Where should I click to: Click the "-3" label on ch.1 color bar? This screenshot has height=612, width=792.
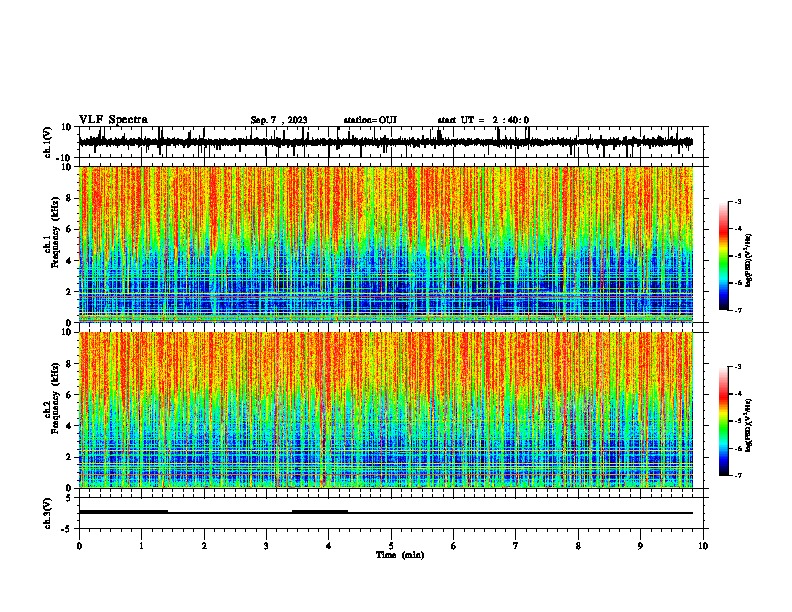pos(737,201)
